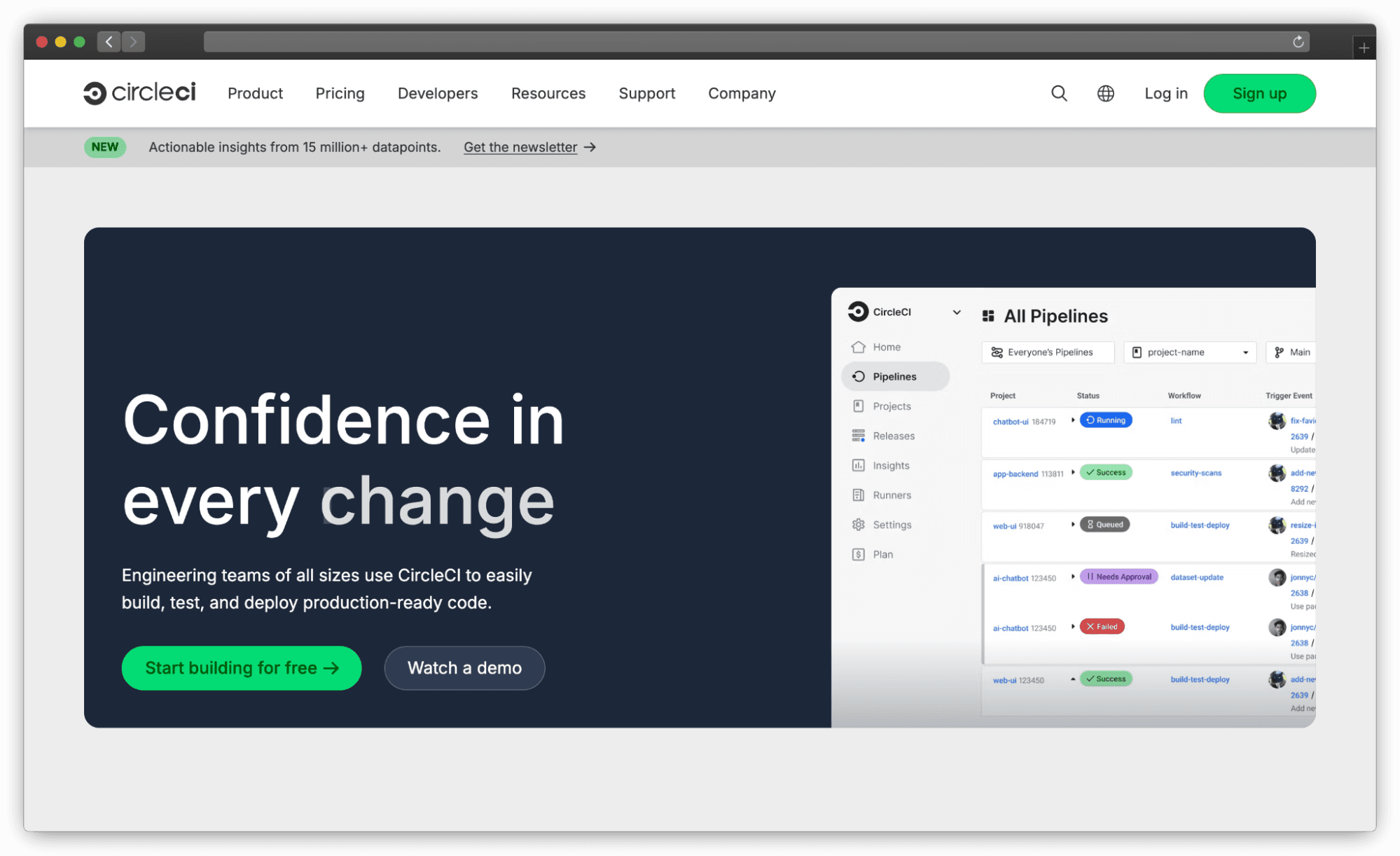Open the Settings gear icon in sidebar
The height and width of the screenshot is (856, 1400).
tap(859, 525)
